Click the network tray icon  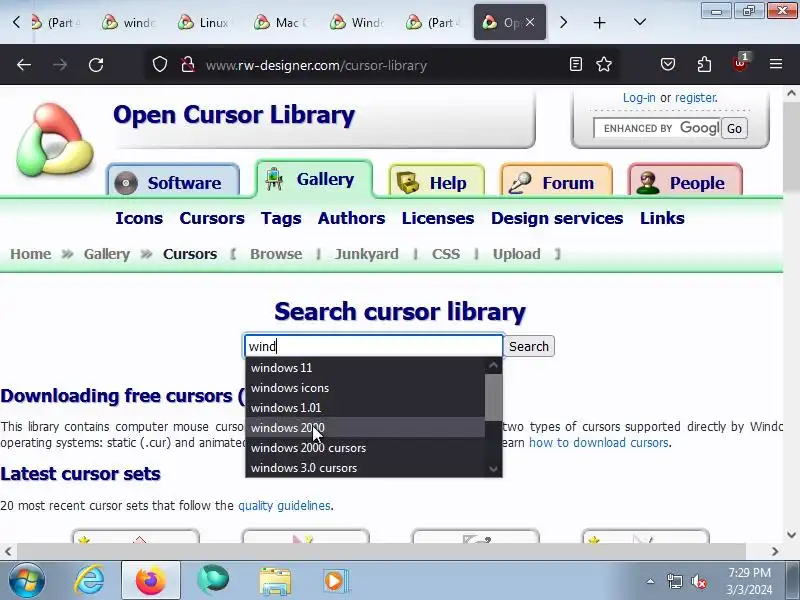tap(674, 581)
